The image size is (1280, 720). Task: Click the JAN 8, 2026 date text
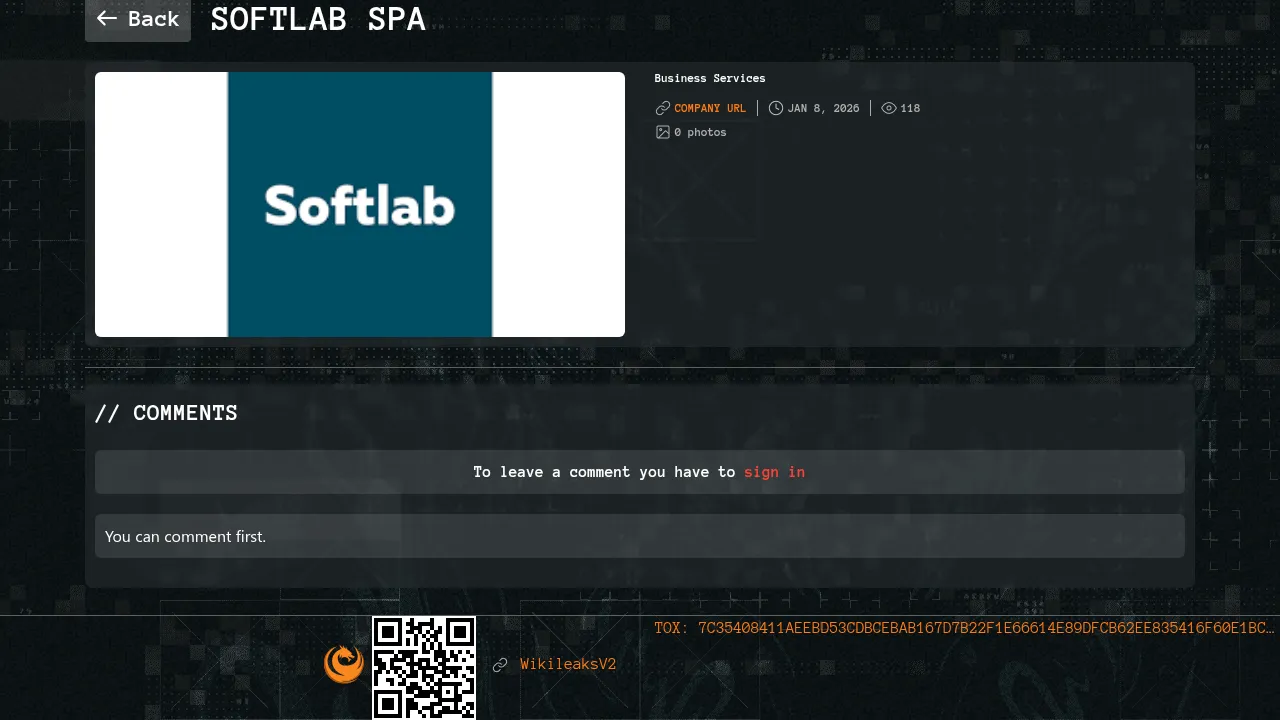(x=823, y=108)
